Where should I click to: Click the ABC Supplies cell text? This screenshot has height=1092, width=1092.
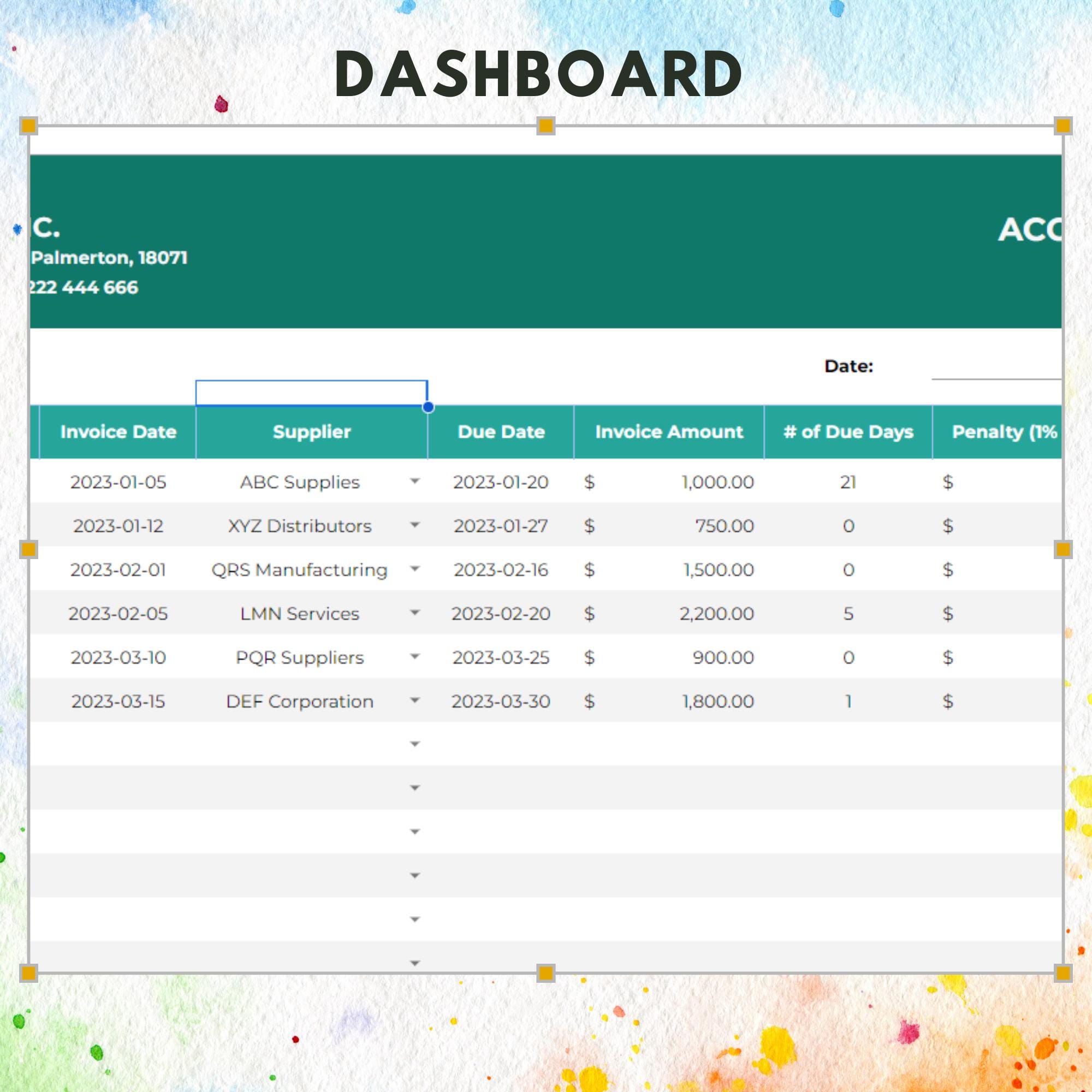300,482
